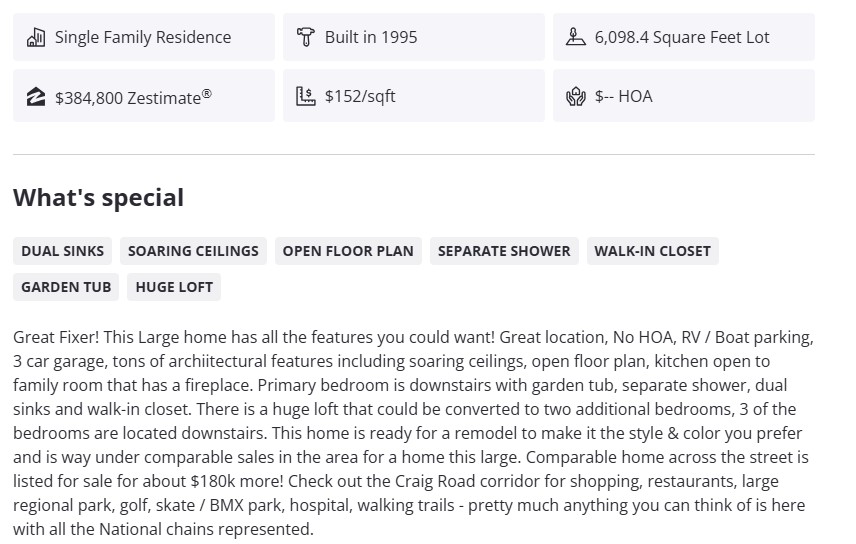Click the HUGE LOFT tag
This screenshot has height=544, width=856.
[x=174, y=287]
